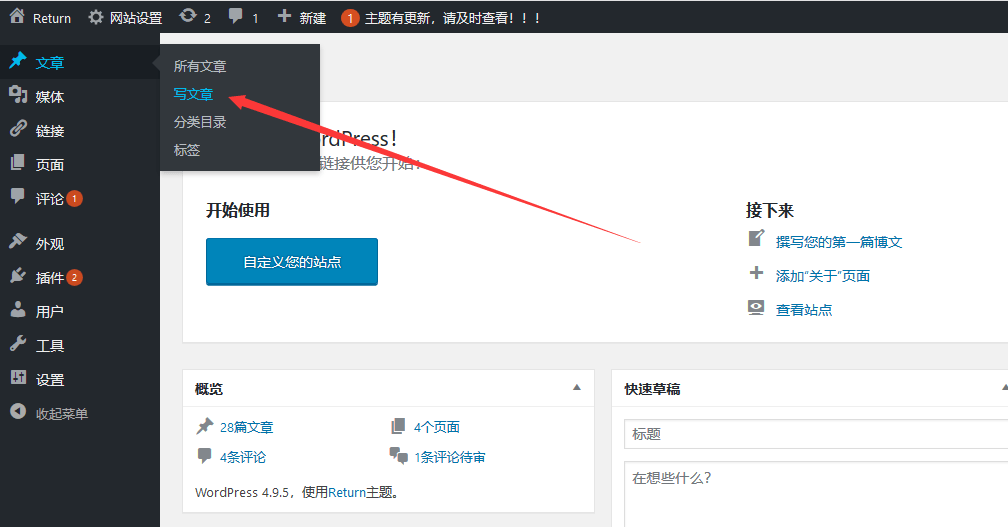The image size is (1008, 527).
Task: Select 分类目录 from the posts submenu
Action: (x=200, y=122)
